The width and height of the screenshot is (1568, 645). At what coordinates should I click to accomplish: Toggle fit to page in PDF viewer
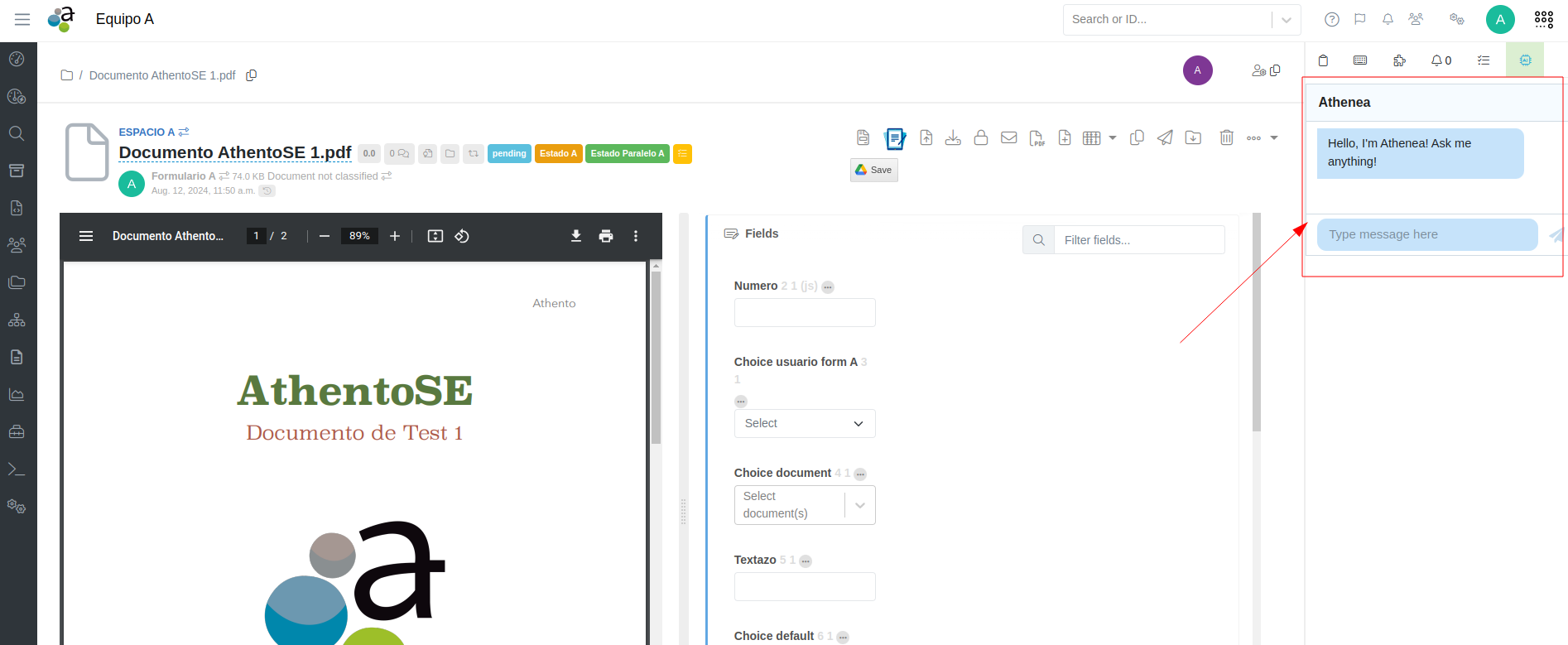[435, 236]
